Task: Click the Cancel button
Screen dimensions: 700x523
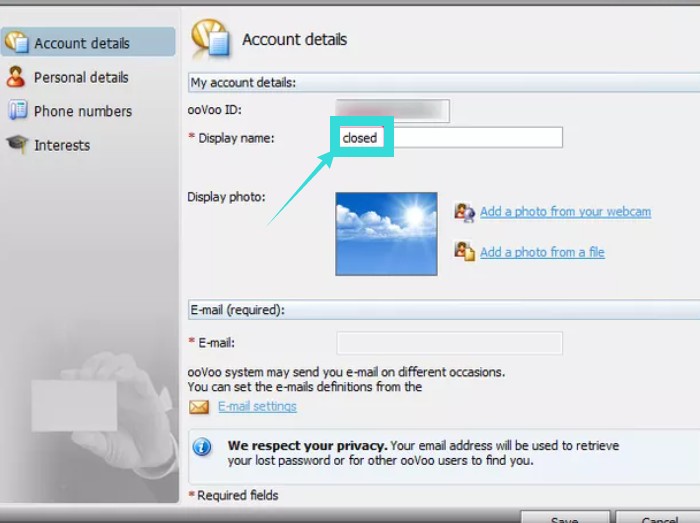Action: 659,517
